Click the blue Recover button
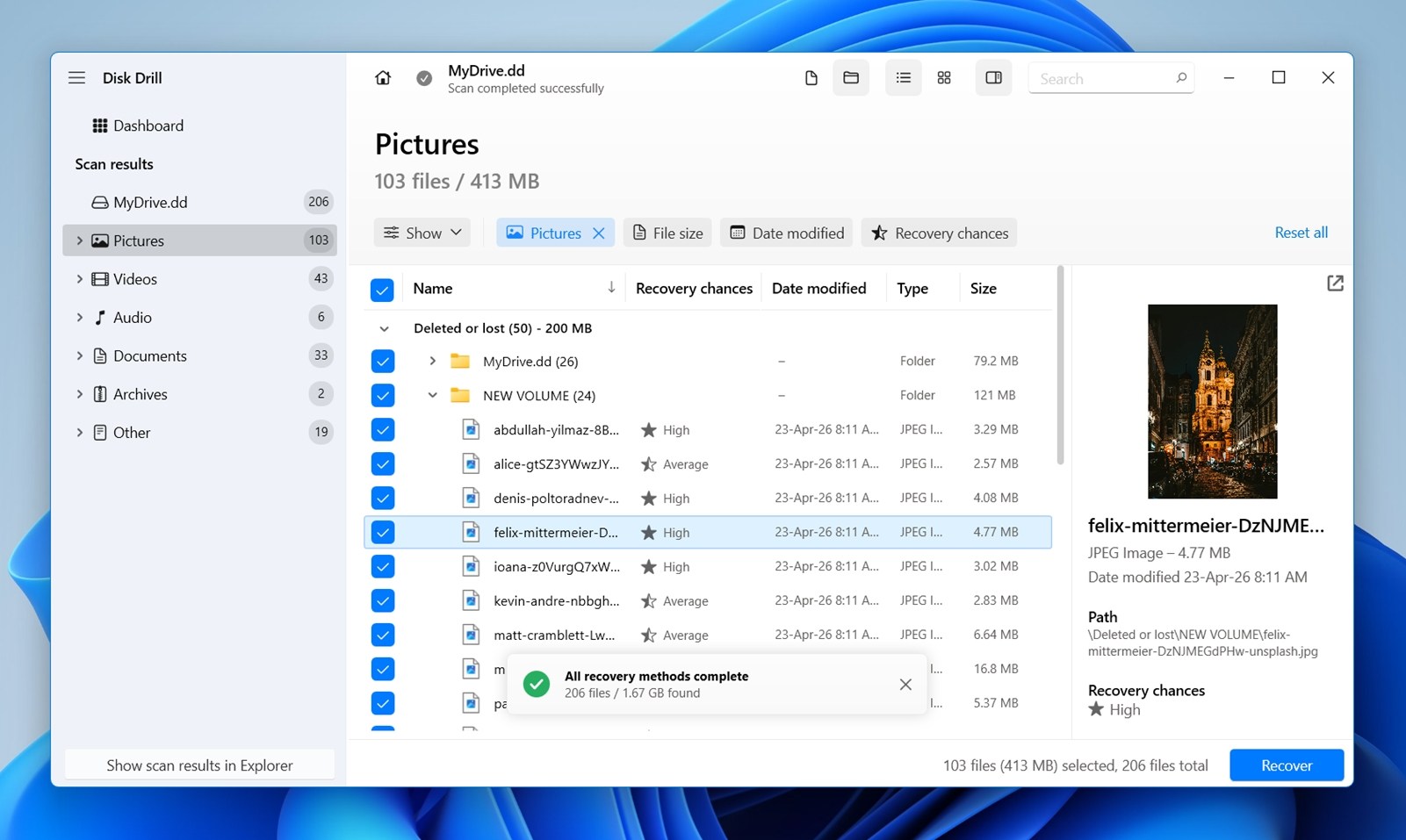The width and height of the screenshot is (1406, 840). pos(1287,765)
